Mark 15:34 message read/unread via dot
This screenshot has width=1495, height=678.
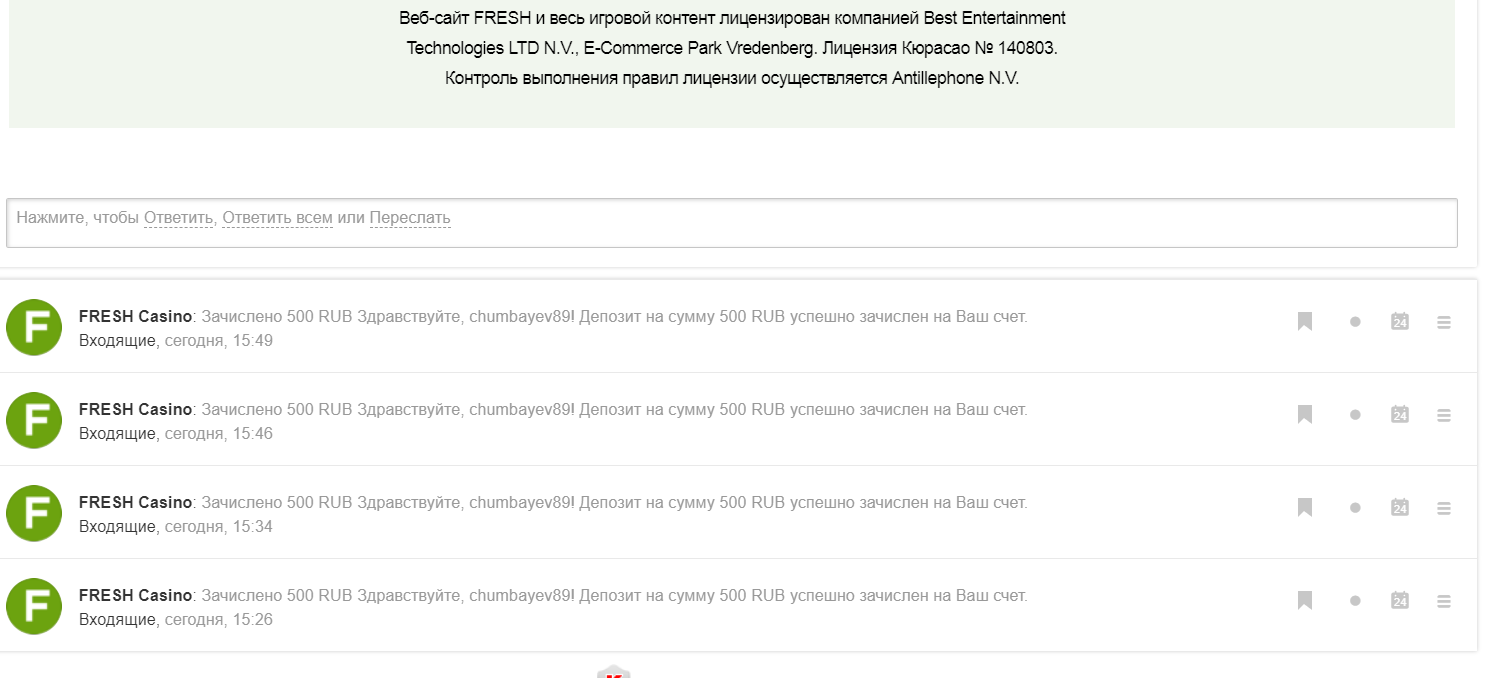[1355, 508]
